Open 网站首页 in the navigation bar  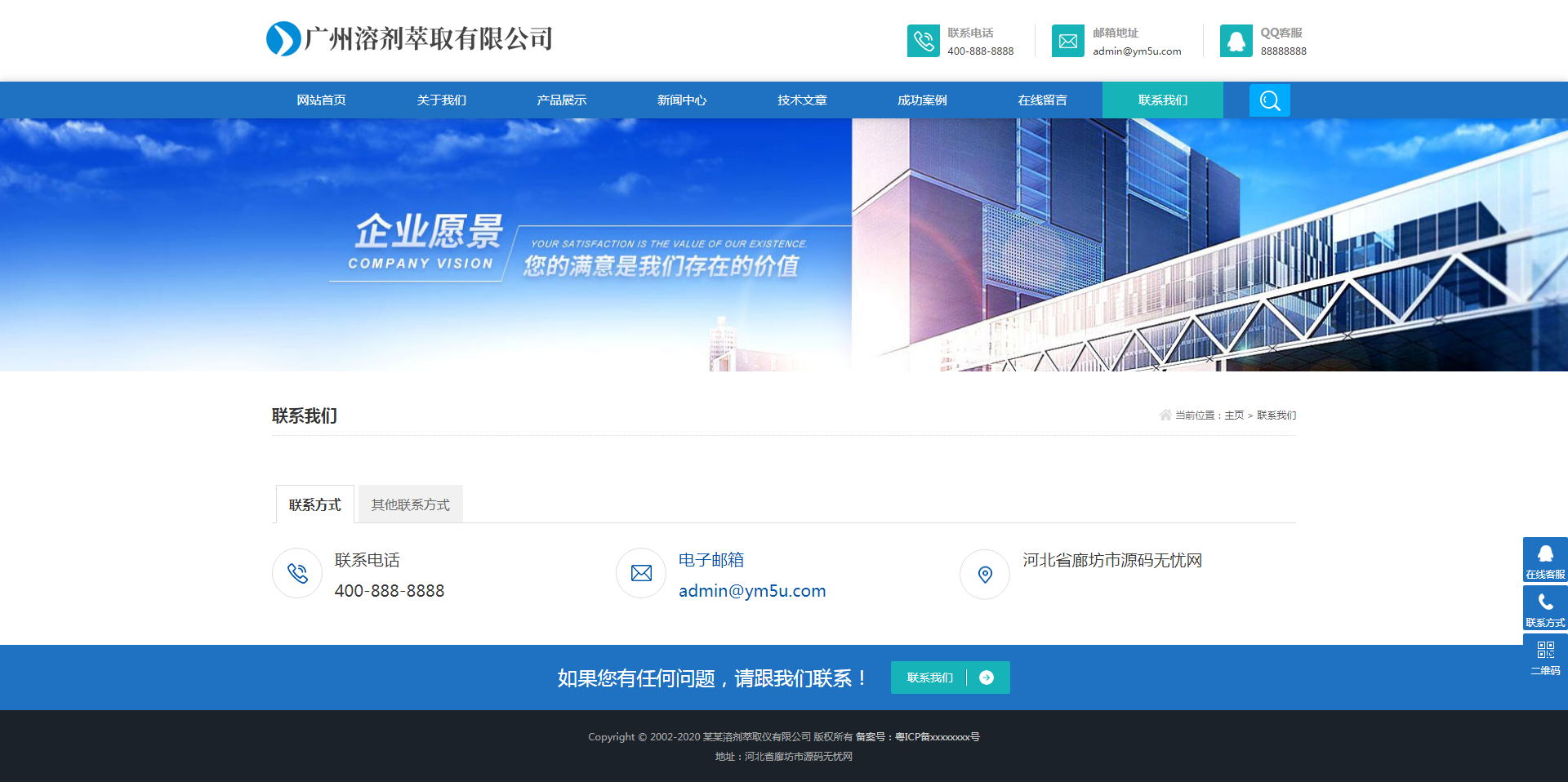321,100
